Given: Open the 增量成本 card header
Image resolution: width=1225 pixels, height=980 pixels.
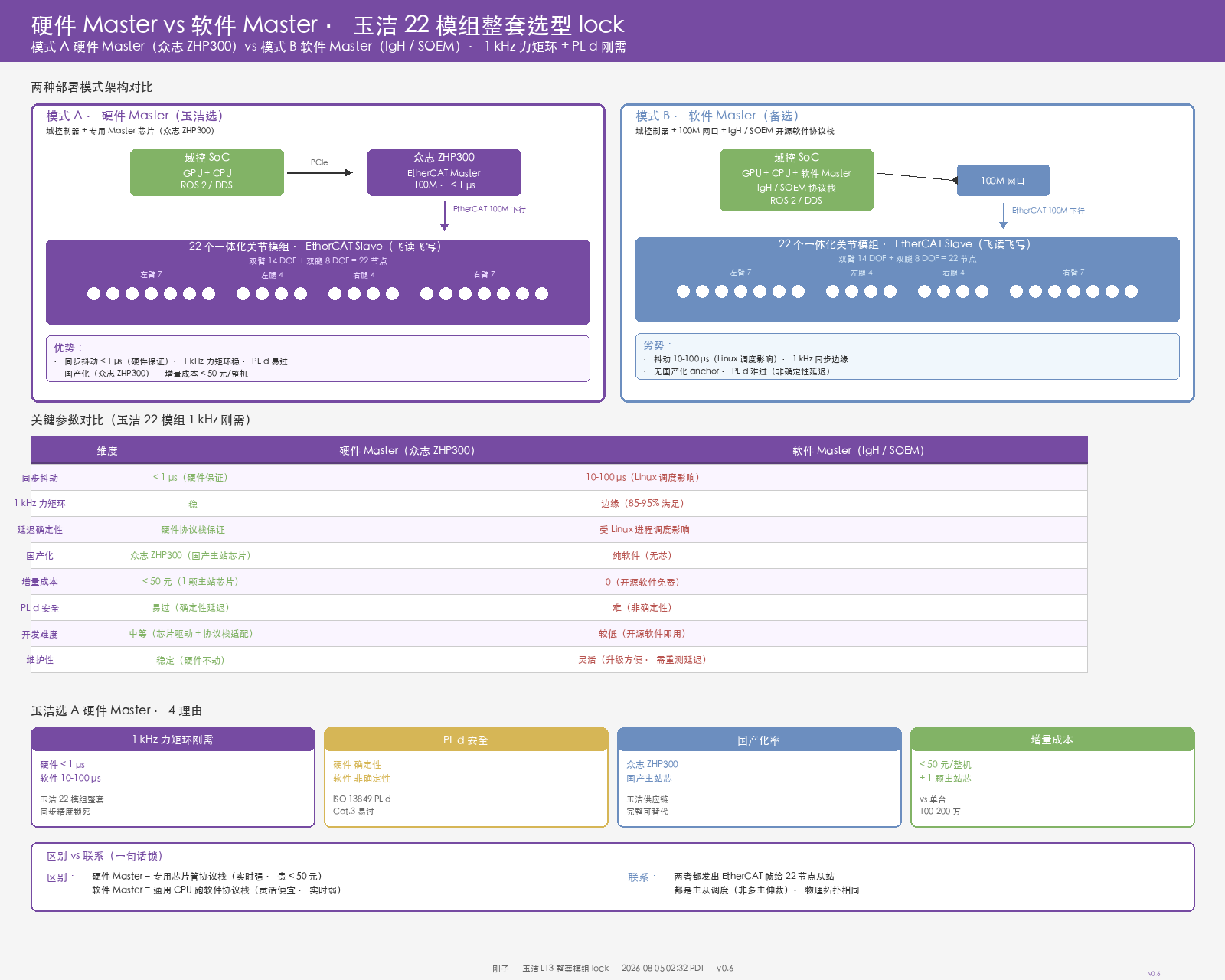Looking at the screenshot, I should (x=1052, y=740).
